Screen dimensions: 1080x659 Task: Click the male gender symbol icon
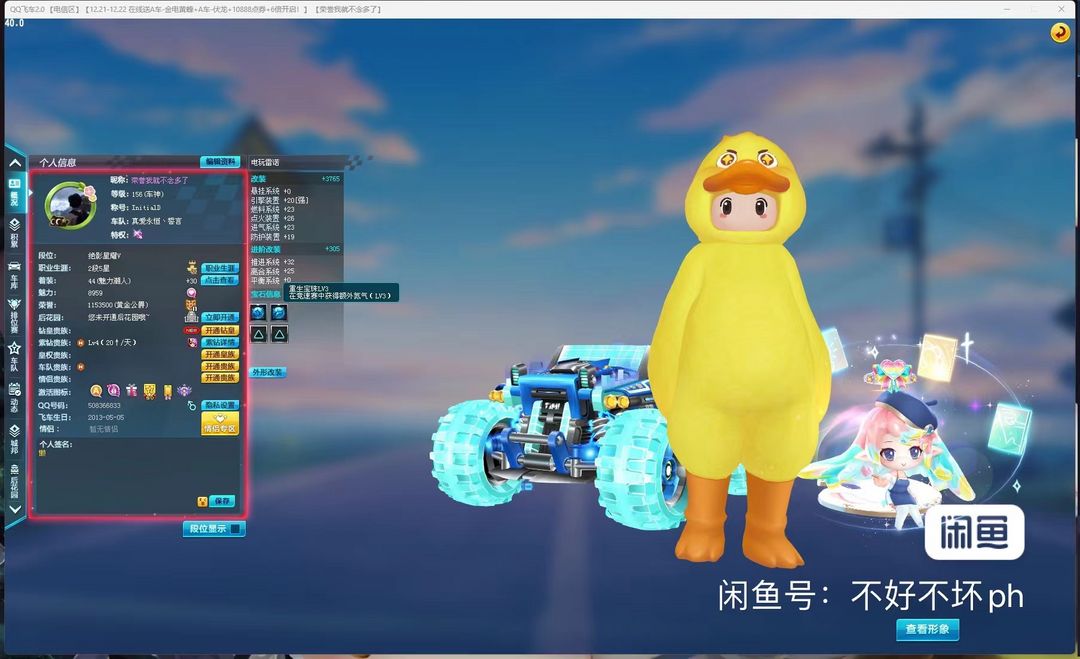pyautogui.click(x=191, y=406)
